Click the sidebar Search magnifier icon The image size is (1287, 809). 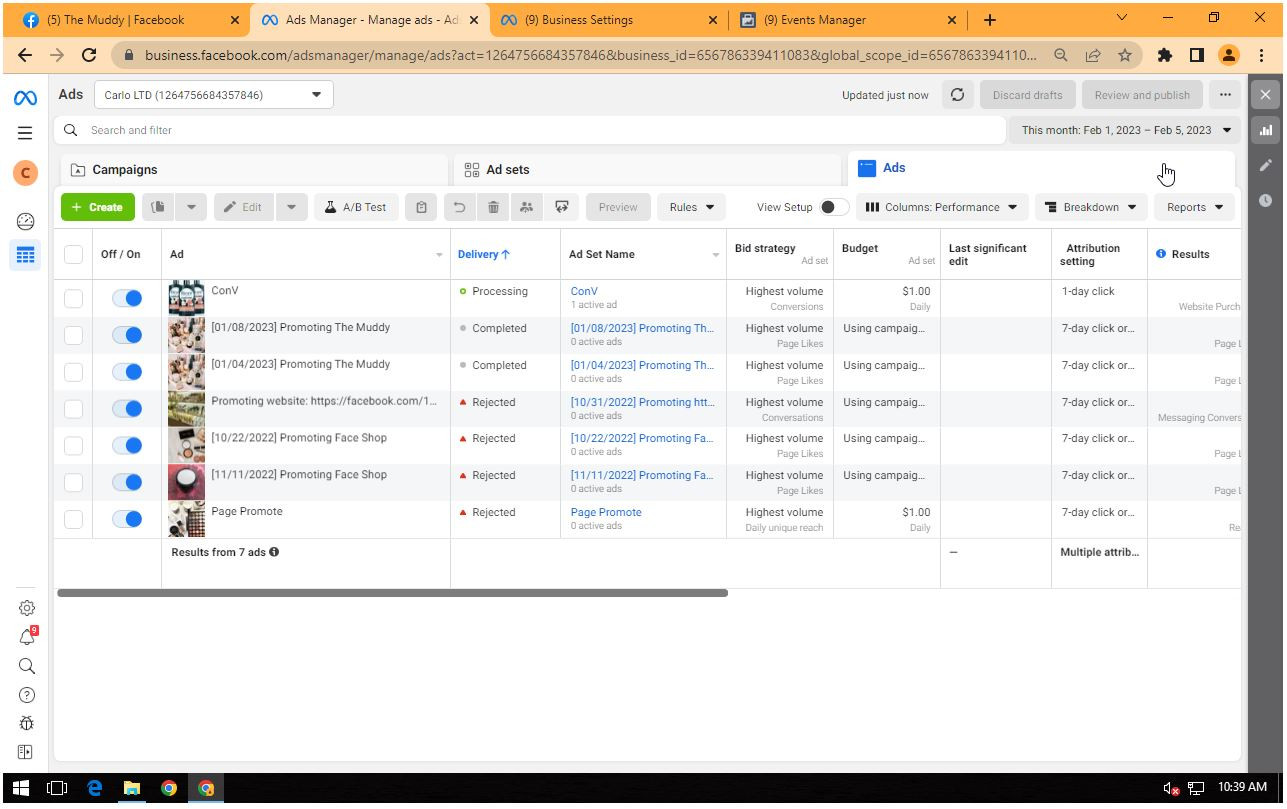click(x=27, y=666)
